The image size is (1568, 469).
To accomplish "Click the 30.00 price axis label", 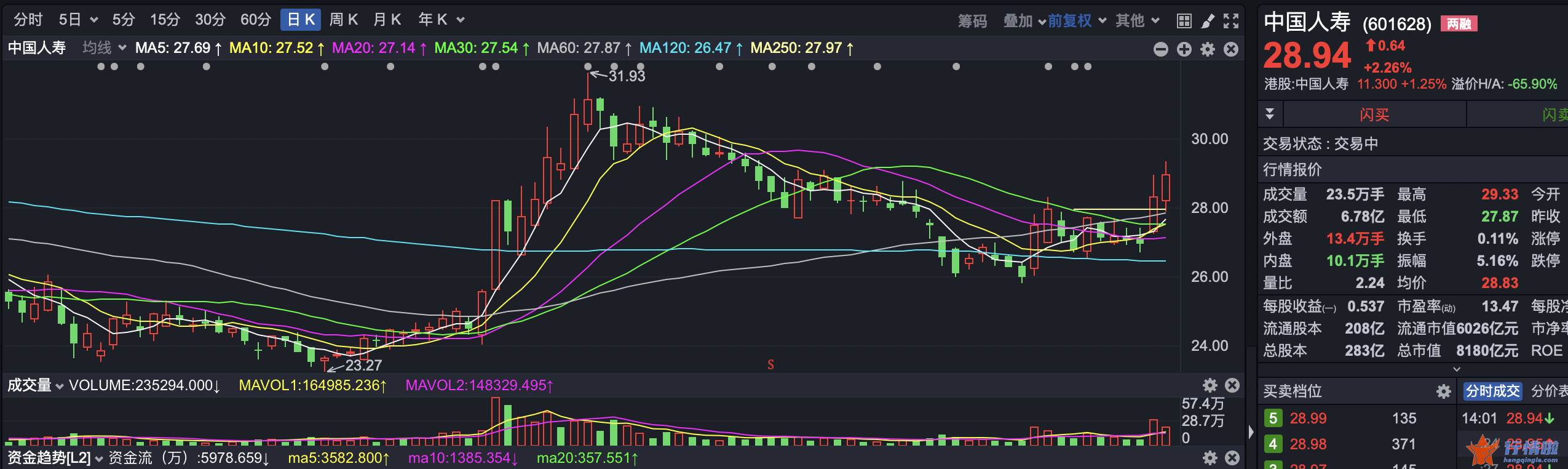I will point(1210,139).
